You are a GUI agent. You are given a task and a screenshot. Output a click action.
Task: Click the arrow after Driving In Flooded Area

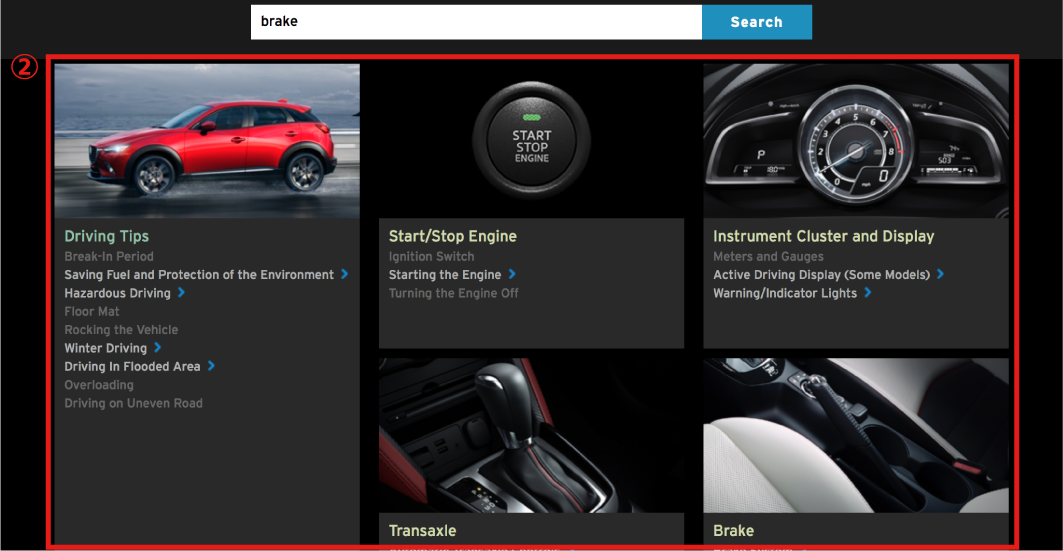[x=211, y=366]
